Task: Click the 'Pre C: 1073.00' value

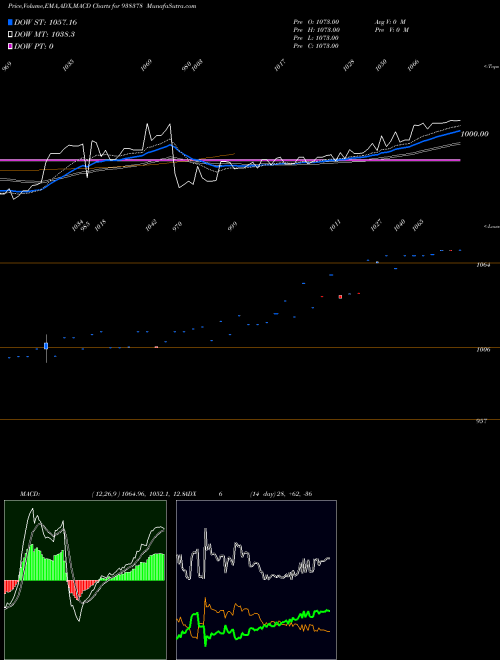Action: click(x=316, y=46)
